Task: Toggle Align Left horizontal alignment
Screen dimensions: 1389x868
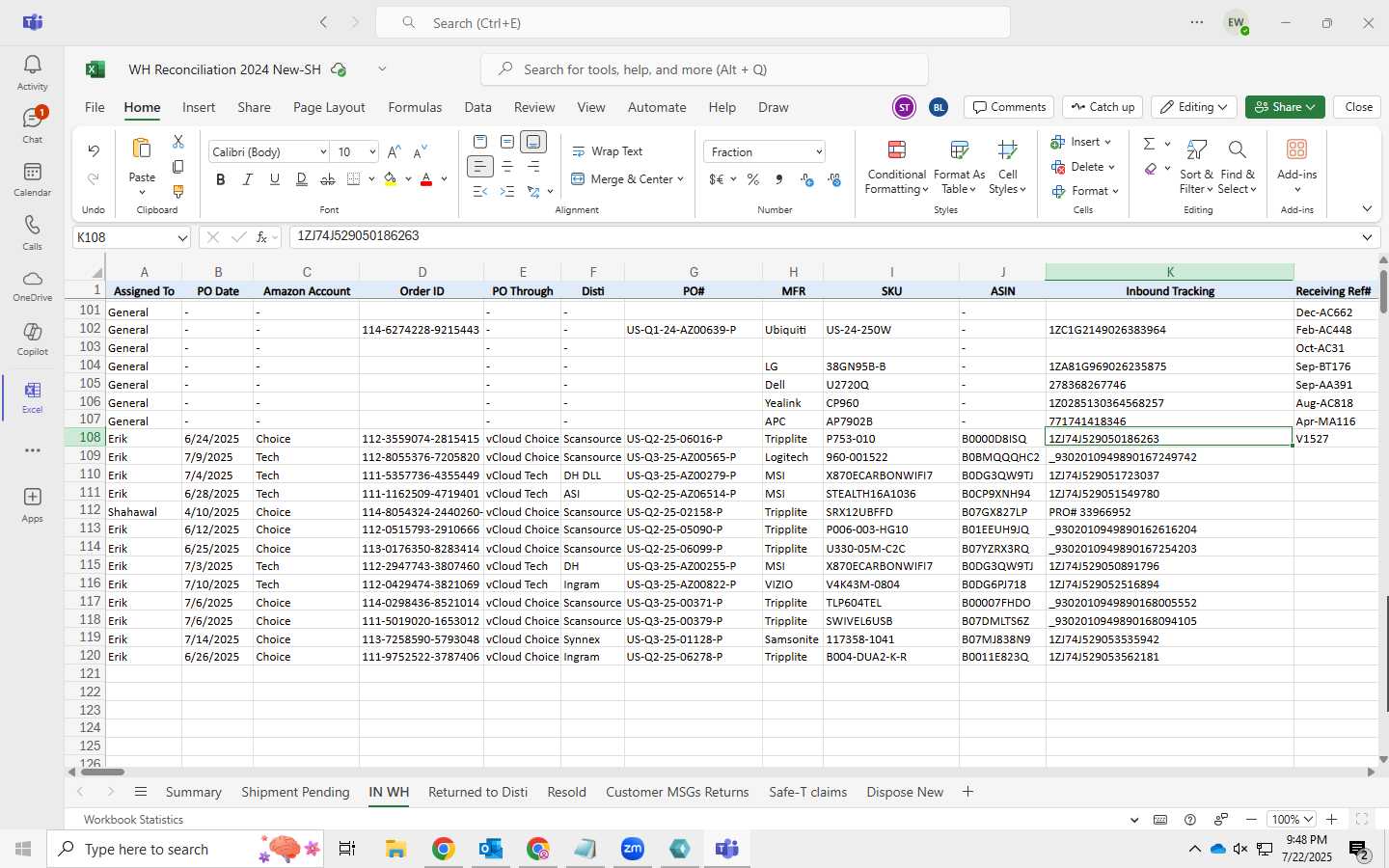Action: [x=480, y=167]
